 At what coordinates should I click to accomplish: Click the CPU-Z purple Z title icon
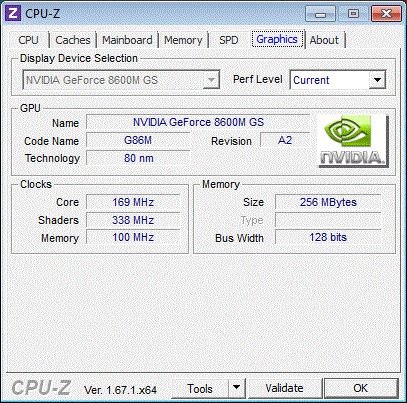pyautogui.click(x=13, y=13)
